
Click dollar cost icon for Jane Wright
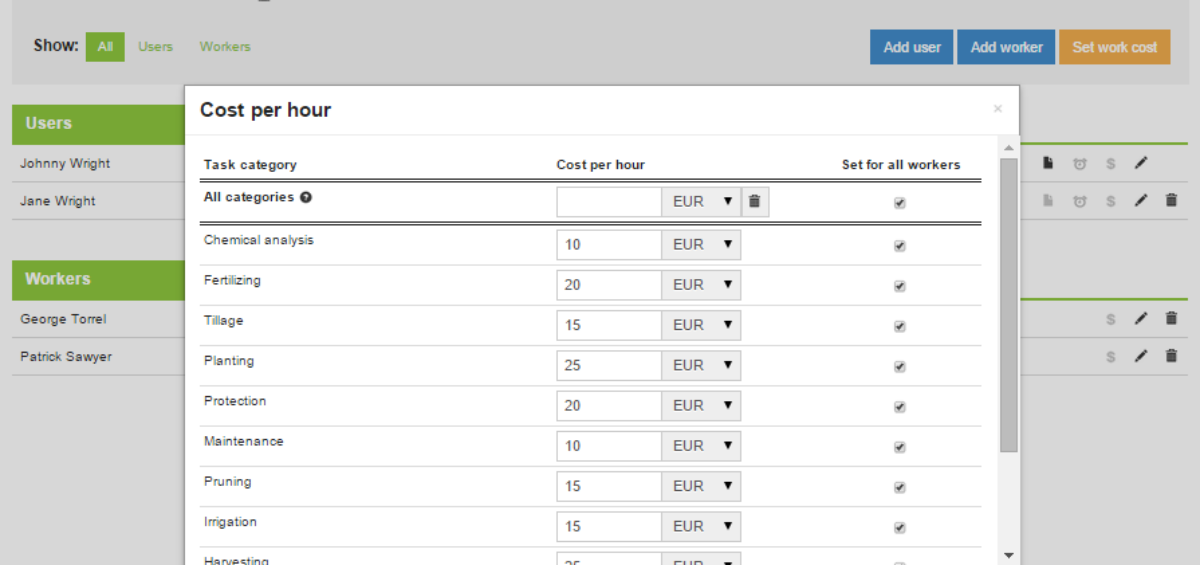(1110, 200)
